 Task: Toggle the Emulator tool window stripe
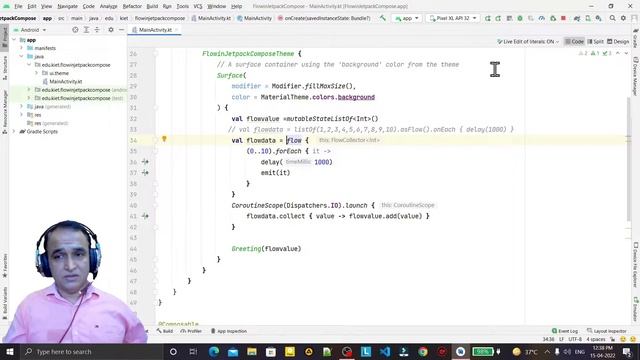tap(636, 309)
